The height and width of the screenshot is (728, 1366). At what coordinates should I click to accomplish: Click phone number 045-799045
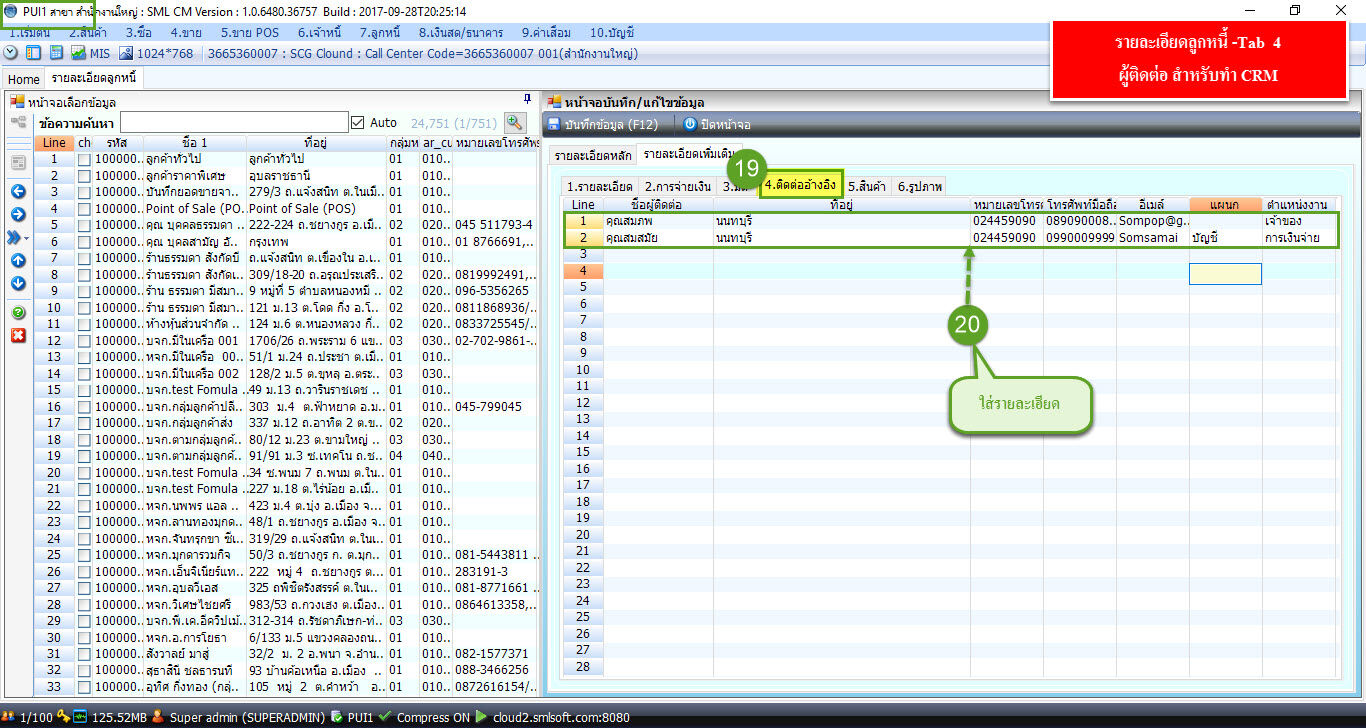click(488, 407)
